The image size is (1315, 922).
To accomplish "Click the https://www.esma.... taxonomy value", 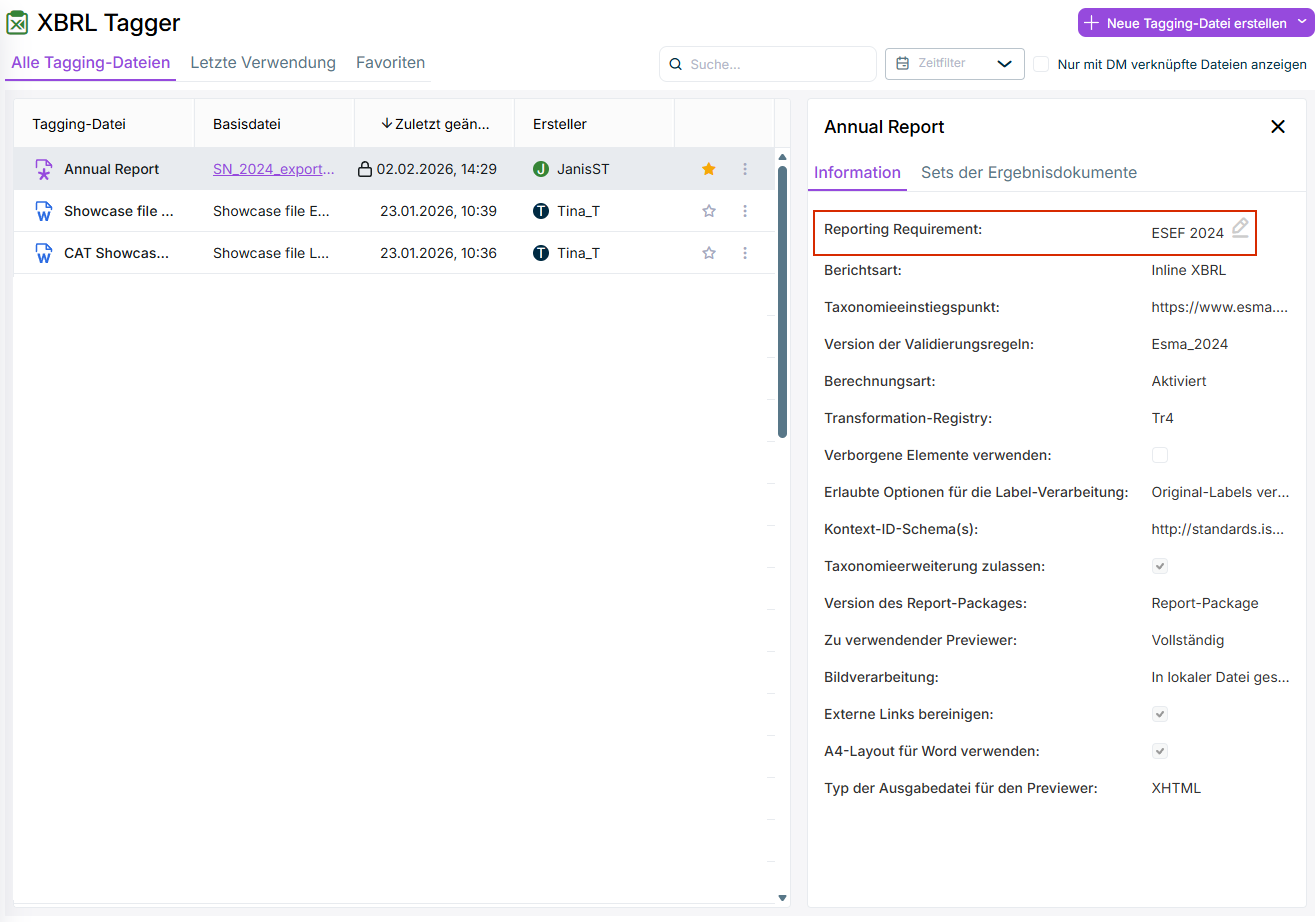I will tap(1220, 307).
